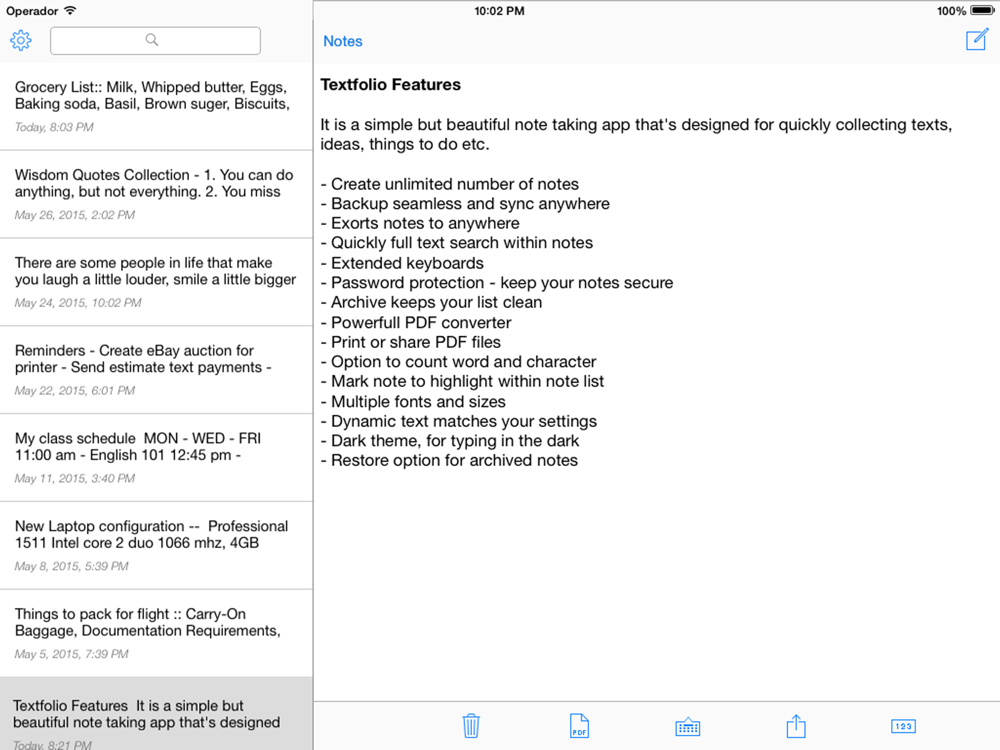The height and width of the screenshot is (750, 1000).
Task: Tap the battery indicator in status bar
Action: 982,11
